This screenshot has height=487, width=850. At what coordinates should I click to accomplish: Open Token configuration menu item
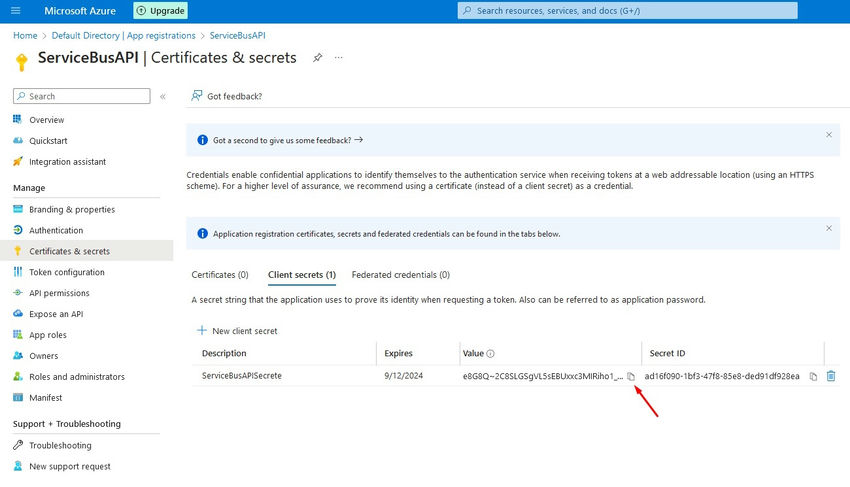point(66,272)
